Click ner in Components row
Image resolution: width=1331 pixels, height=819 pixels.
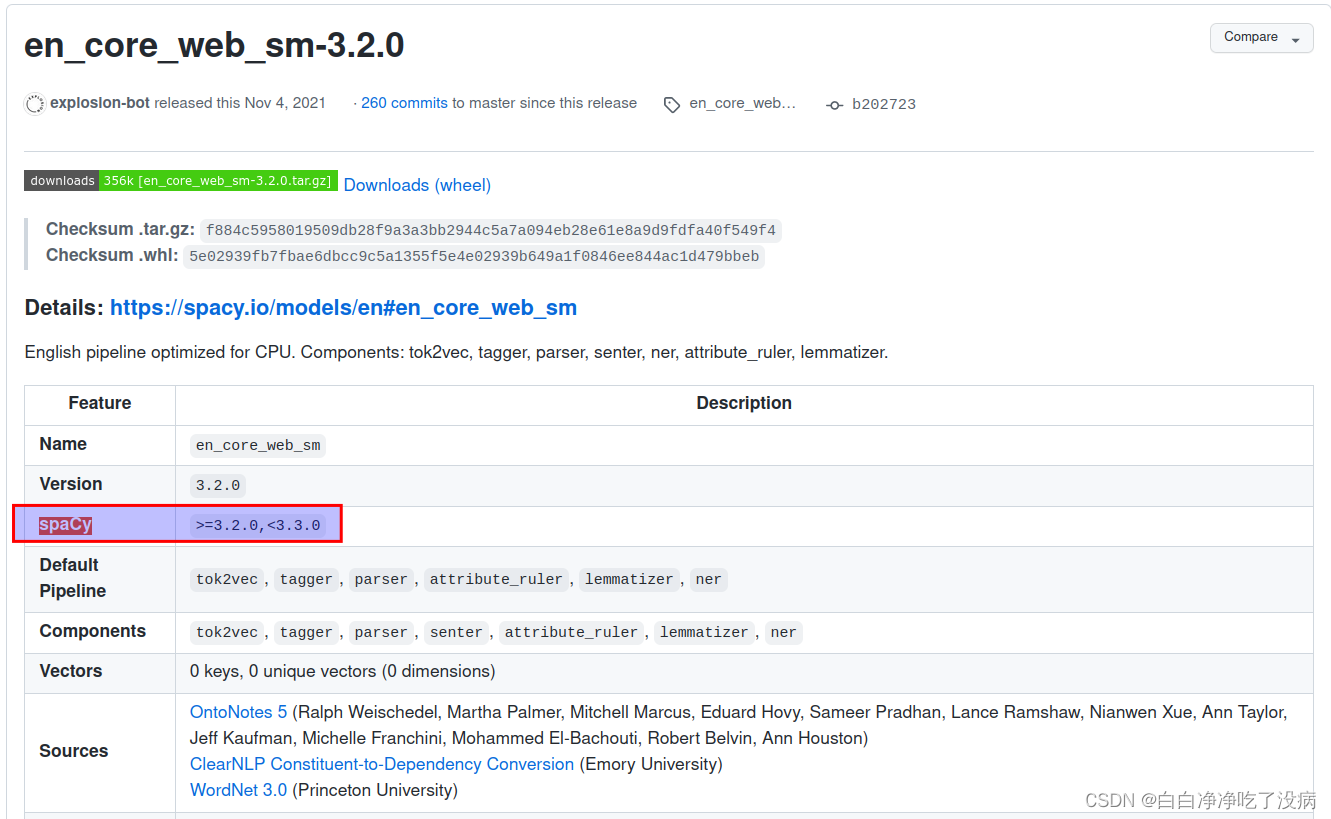(x=783, y=632)
